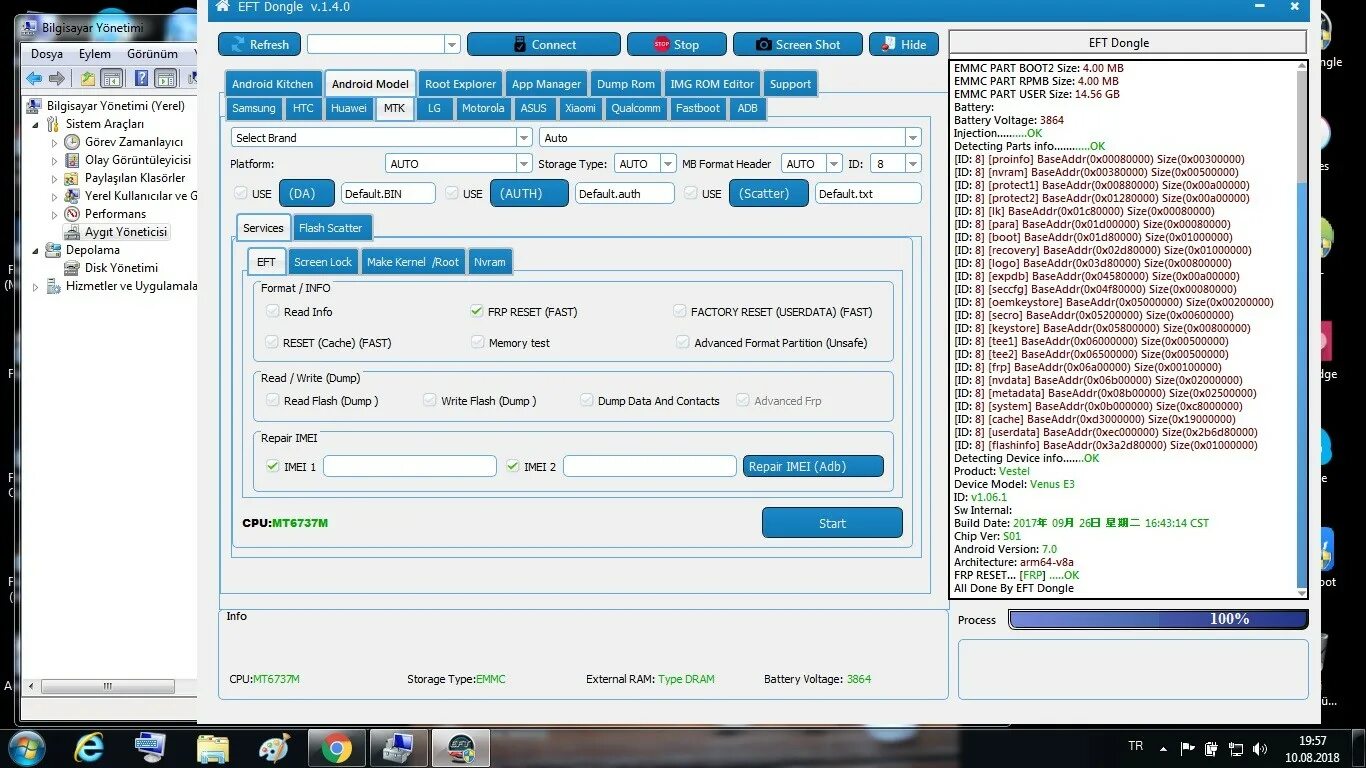Click the log panel vertical scrollbar
This screenshot has width=1366, height=768.
[x=1301, y=329]
